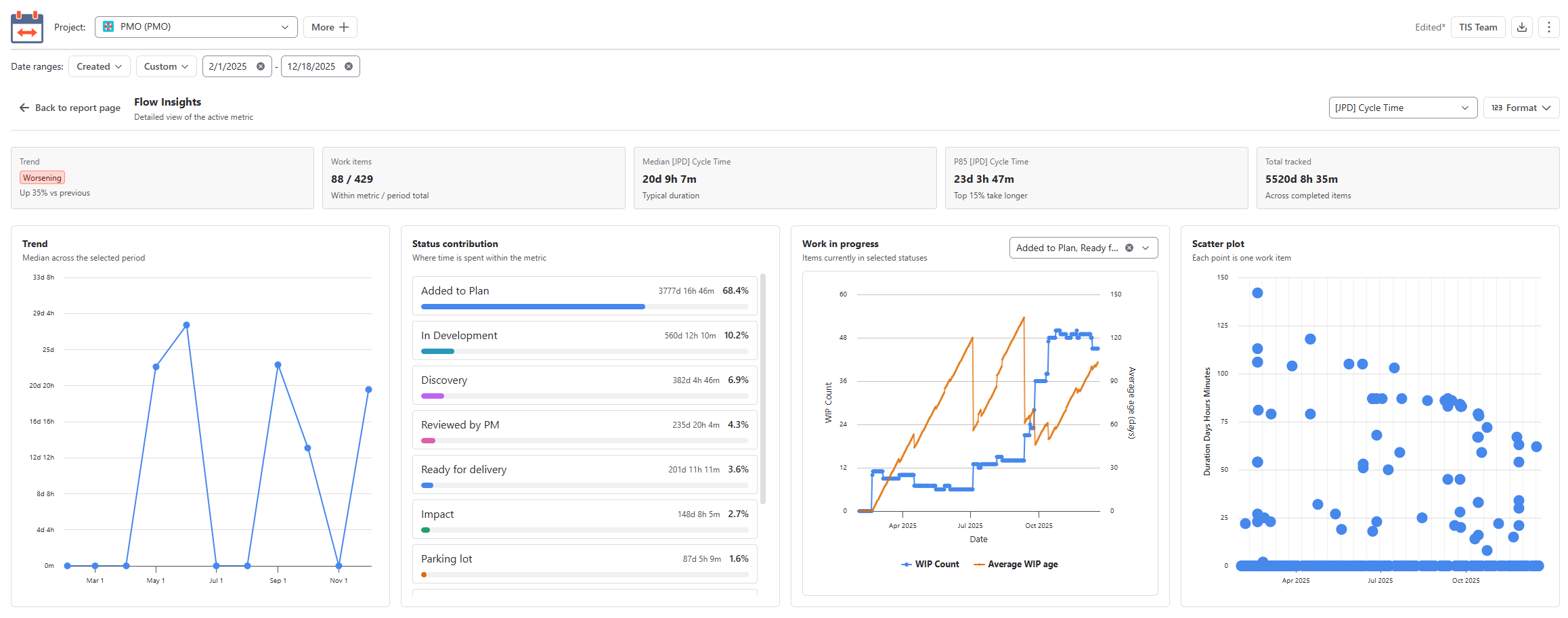1568x618 pixels.
Task: Toggle the WIP Count legend entry
Action: click(x=930, y=564)
